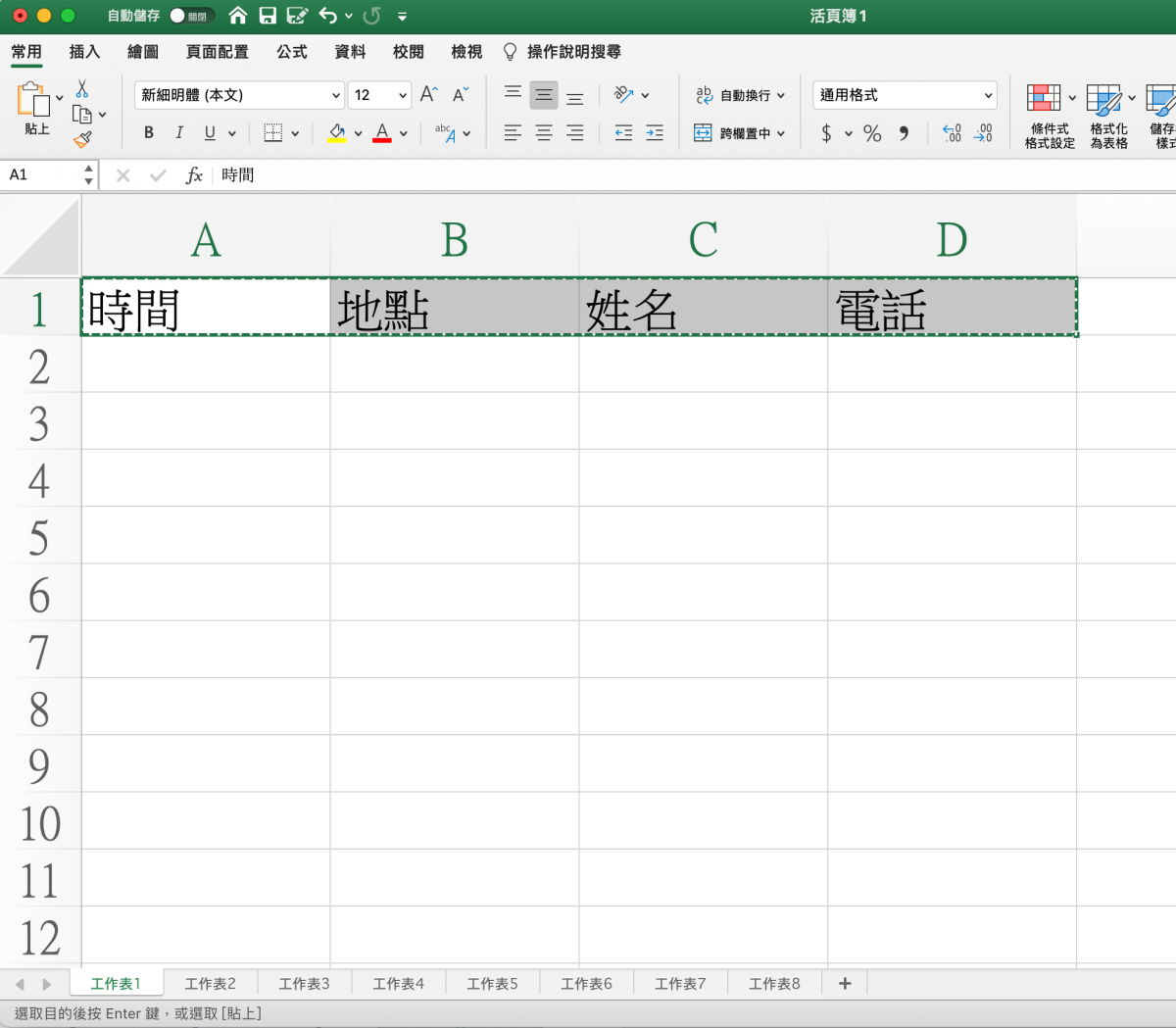
Task: Expand the 通用格式 number format dropdown
Action: click(988, 95)
